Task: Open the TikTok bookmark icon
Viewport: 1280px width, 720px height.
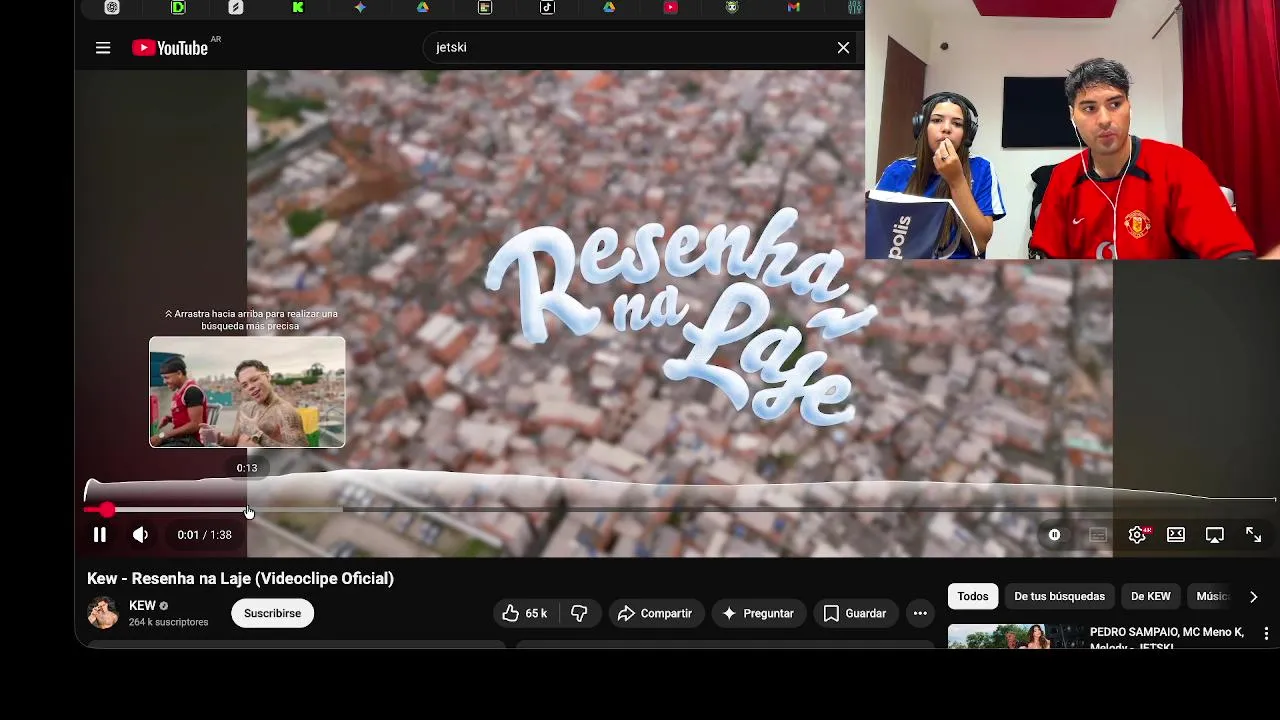Action: click(x=547, y=7)
